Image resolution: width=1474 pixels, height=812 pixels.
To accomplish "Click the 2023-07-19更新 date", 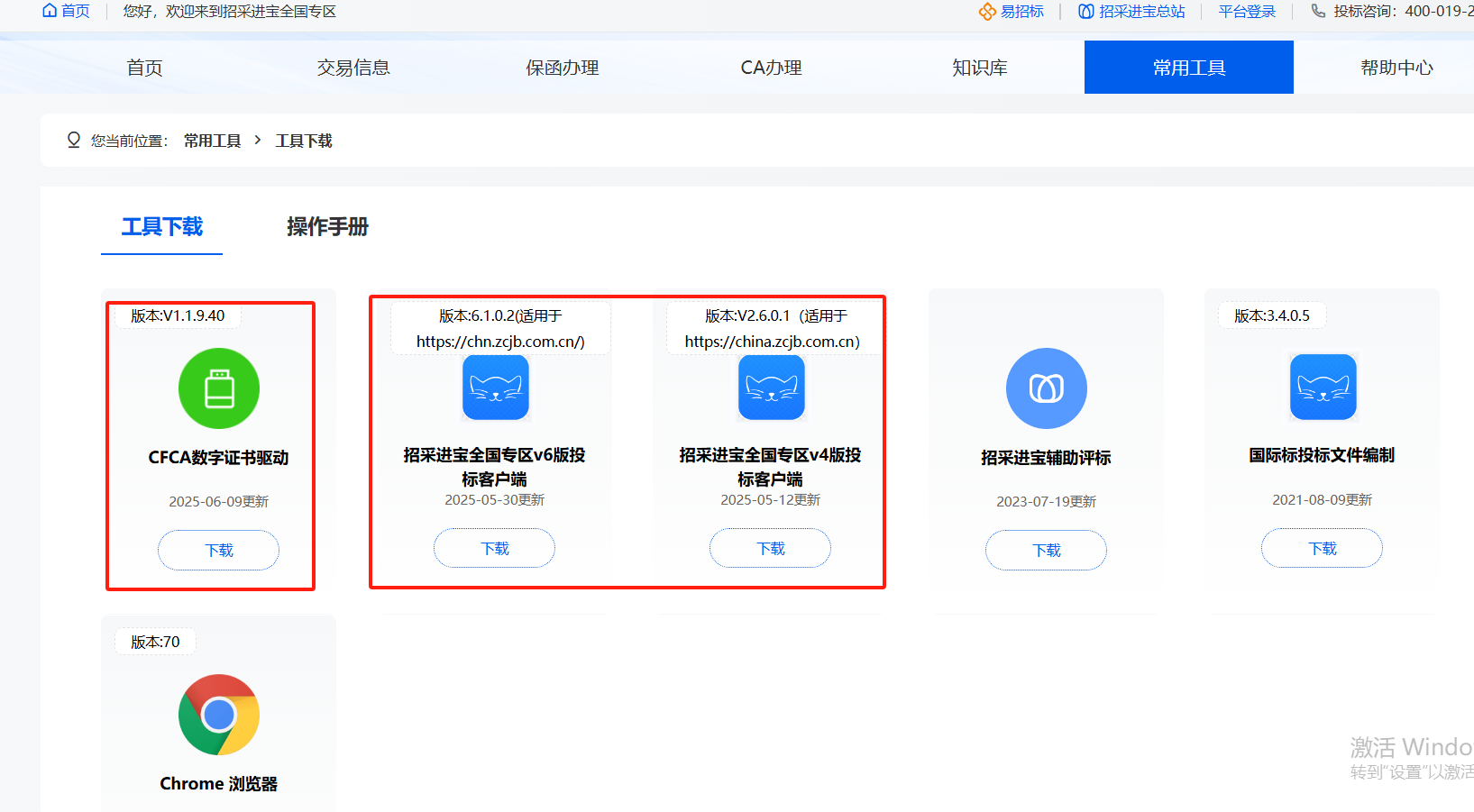I will pyautogui.click(x=1047, y=502).
